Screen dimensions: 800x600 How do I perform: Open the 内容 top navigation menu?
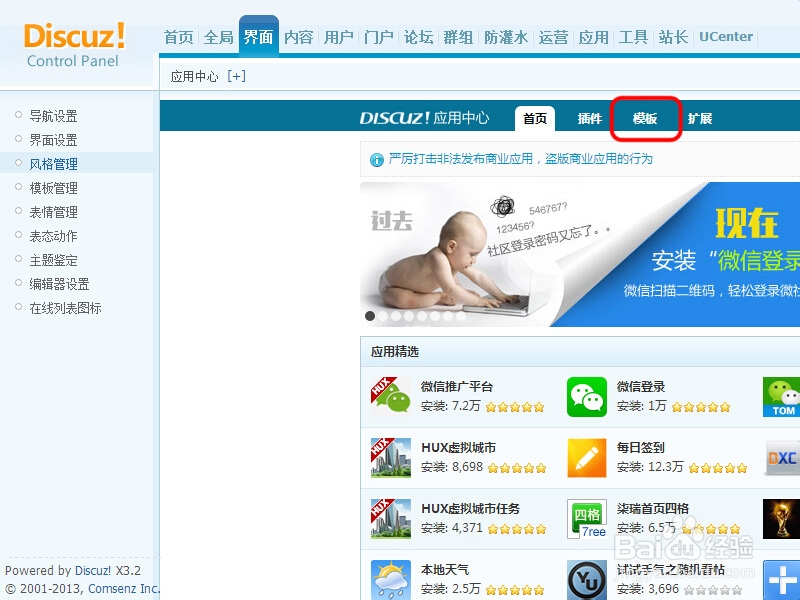tap(298, 37)
